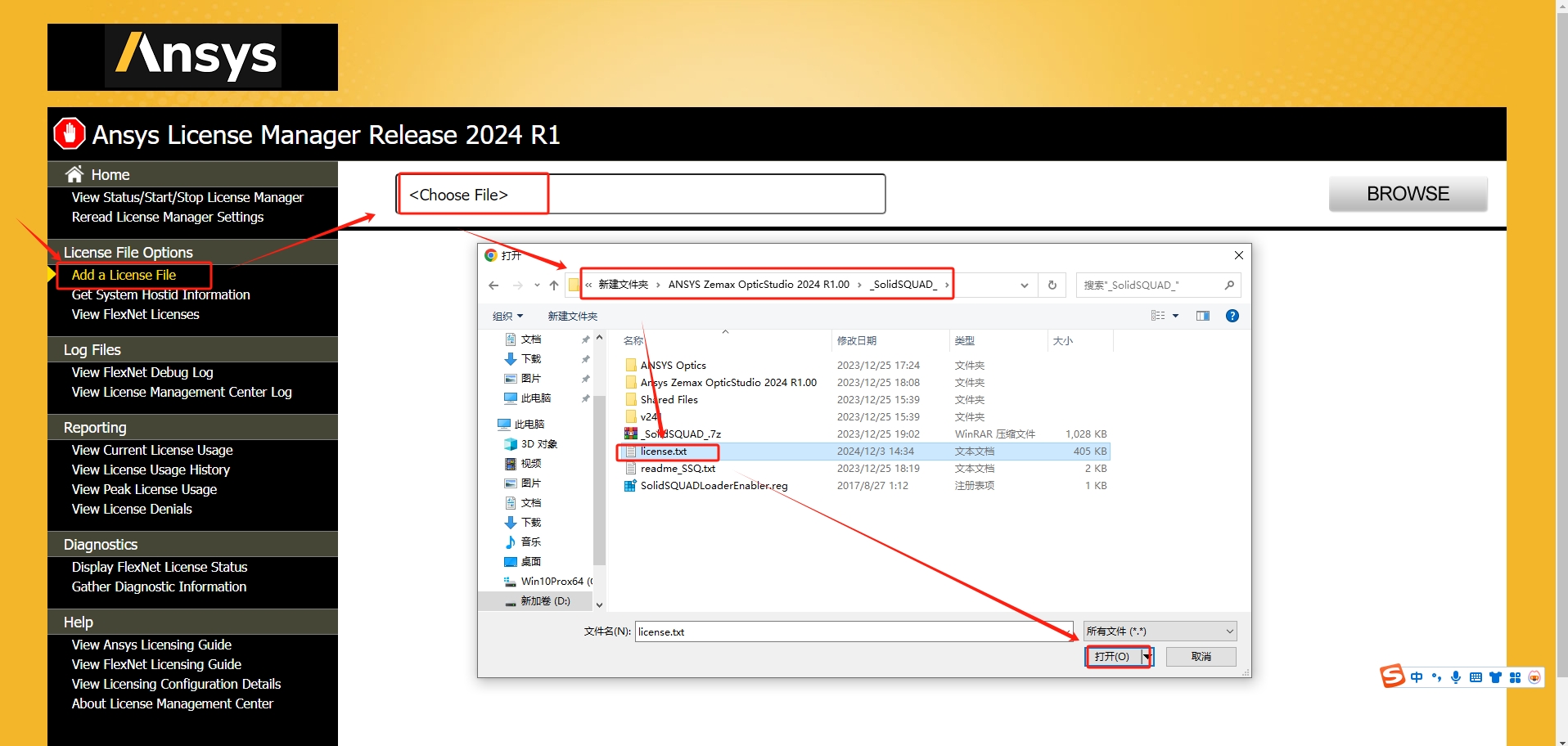Image resolution: width=1568 pixels, height=746 pixels.
Task: Click the BROWSE button
Action: click(x=1407, y=194)
